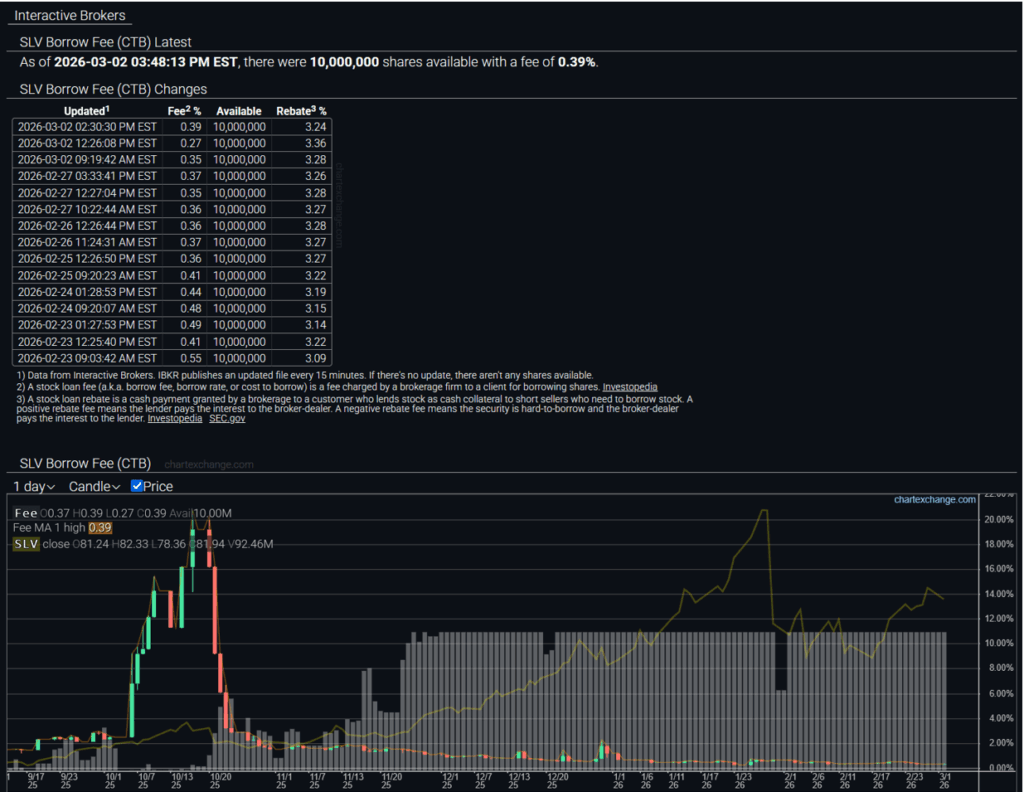Viewport: 1024px width, 792px height.
Task: Click the Fee MA 1 high legend label
Action: (48, 528)
